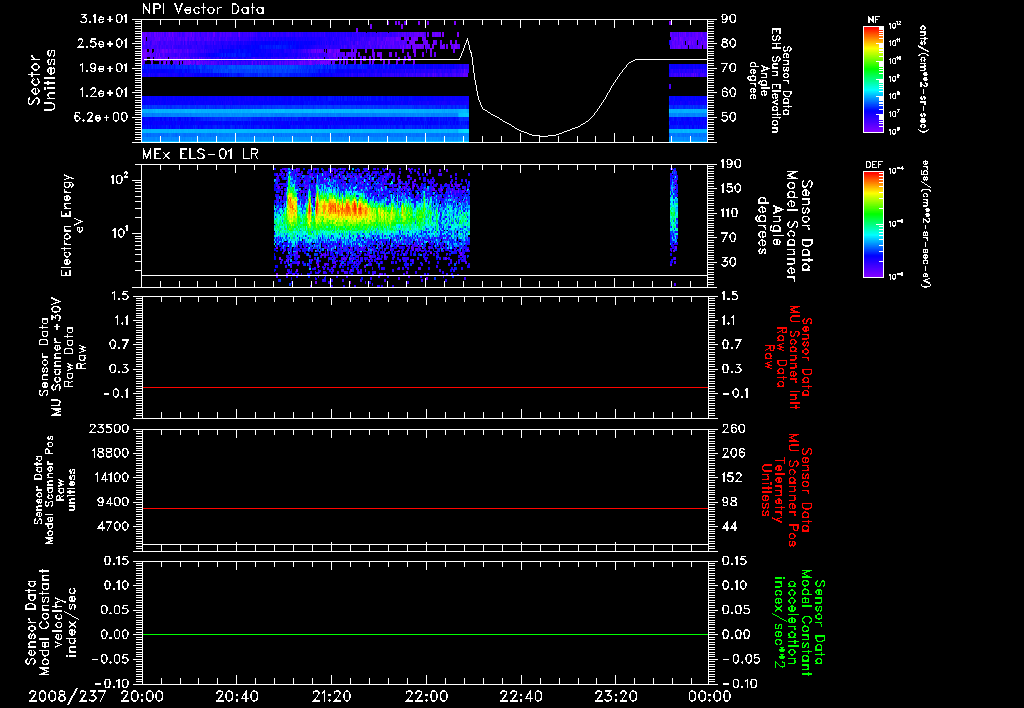1024x708 pixels.
Task: Click the NF color scale bar
Action: tap(873, 78)
